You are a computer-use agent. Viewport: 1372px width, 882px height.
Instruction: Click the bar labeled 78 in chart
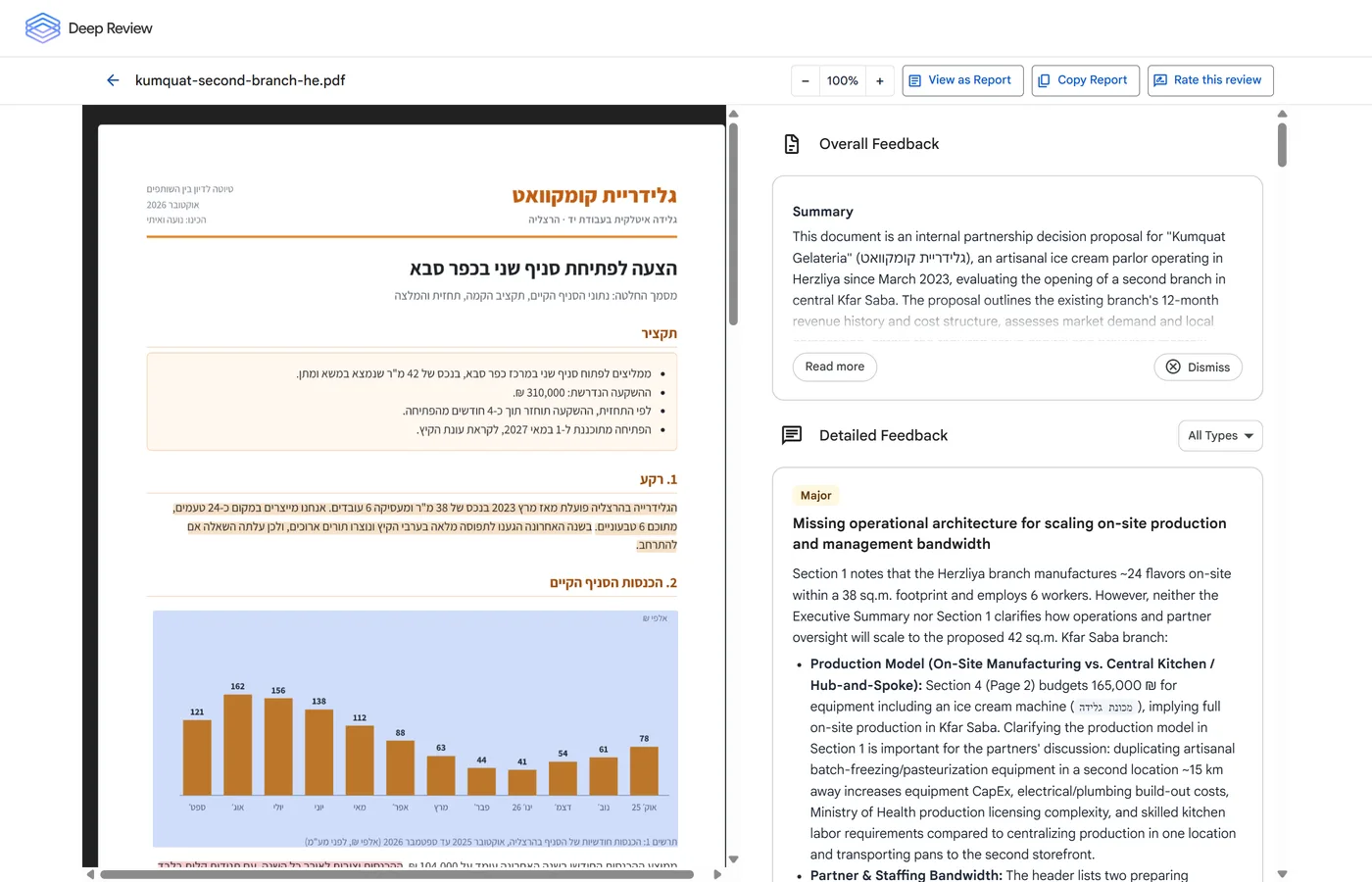[644, 770]
